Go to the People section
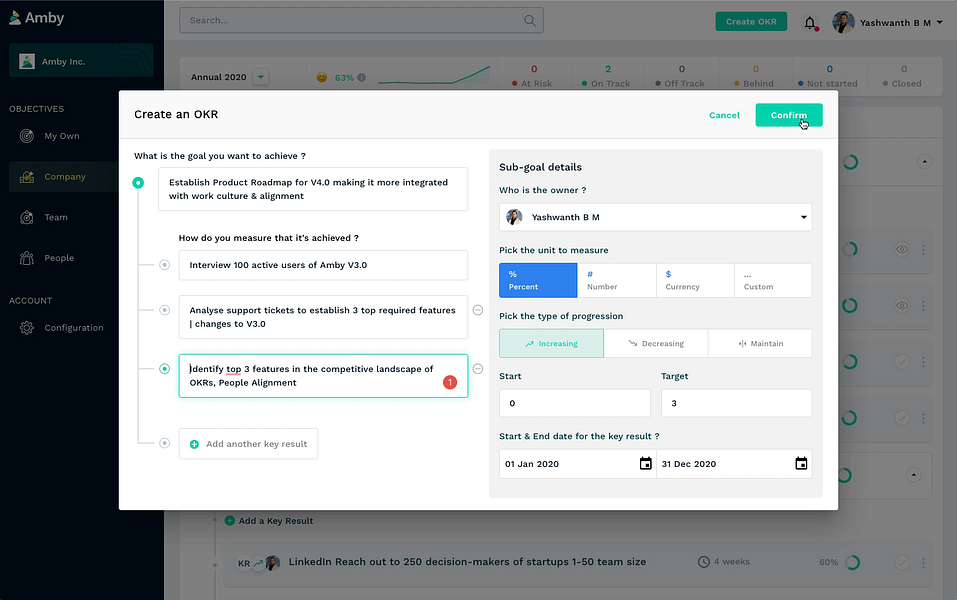The width and height of the screenshot is (957, 600). [x=59, y=258]
